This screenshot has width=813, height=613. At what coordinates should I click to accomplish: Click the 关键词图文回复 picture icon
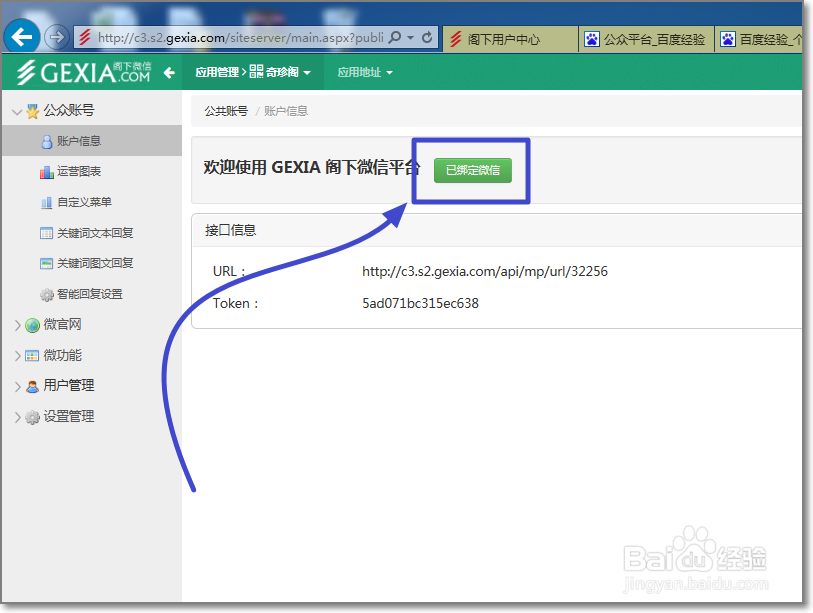(47, 263)
